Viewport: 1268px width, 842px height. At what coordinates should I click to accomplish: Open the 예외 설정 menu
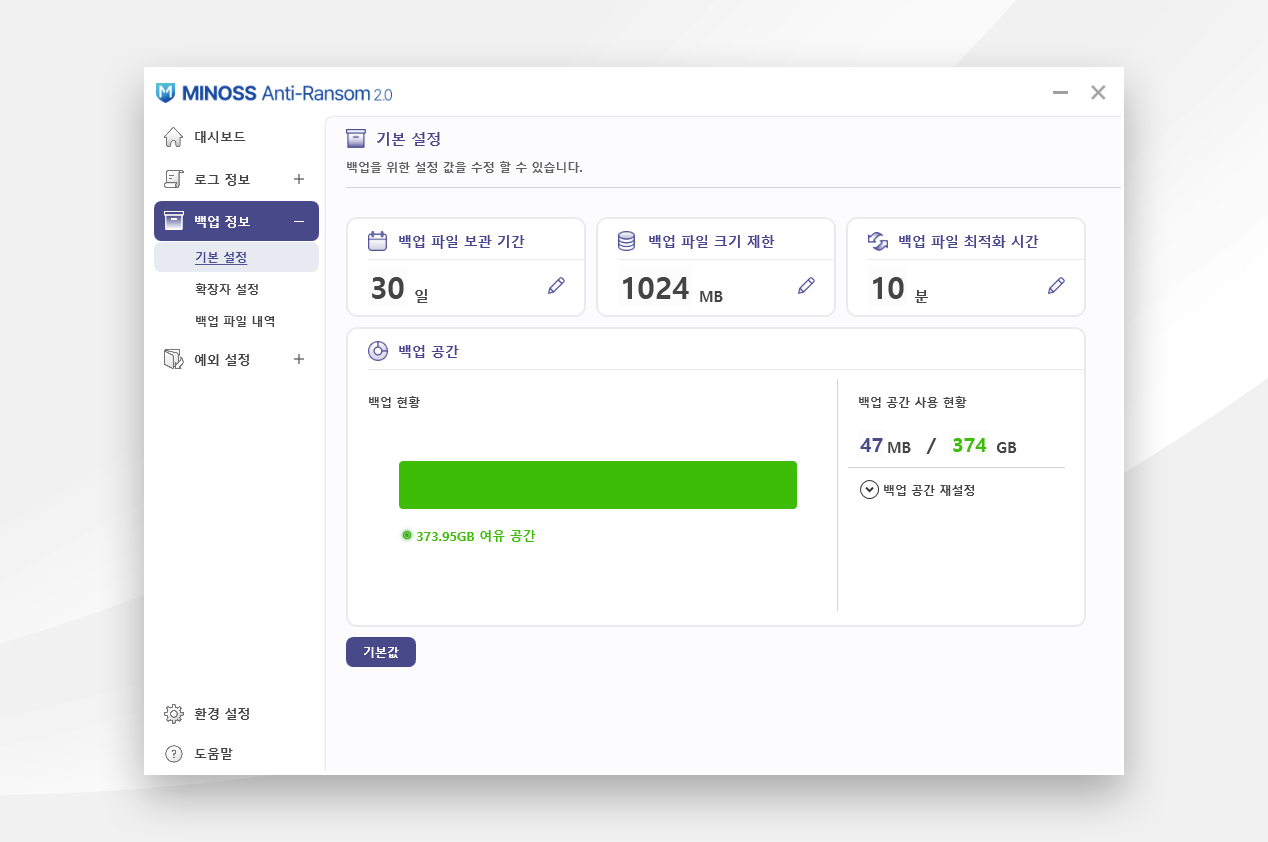[236, 359]
